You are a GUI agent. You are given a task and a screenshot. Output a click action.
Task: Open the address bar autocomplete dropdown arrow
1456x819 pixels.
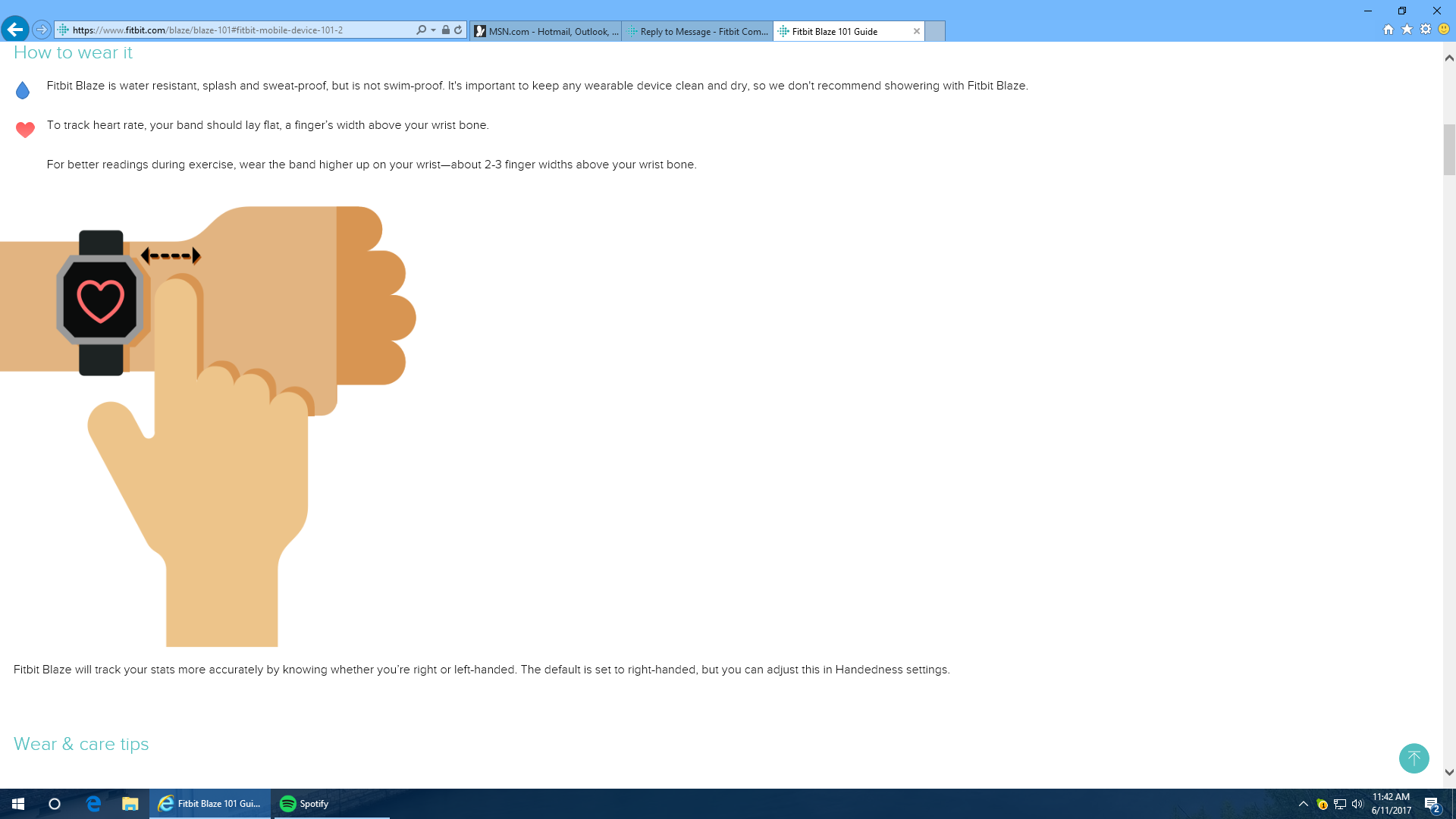433,30
